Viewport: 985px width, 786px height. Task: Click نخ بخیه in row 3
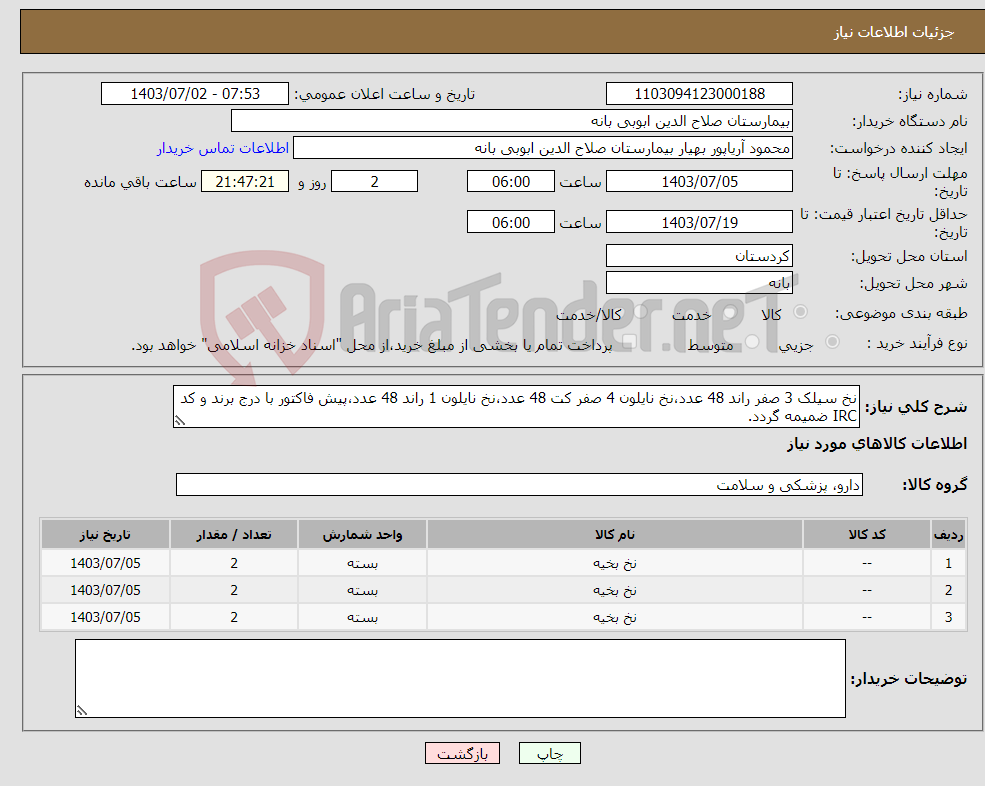[615, 617]
